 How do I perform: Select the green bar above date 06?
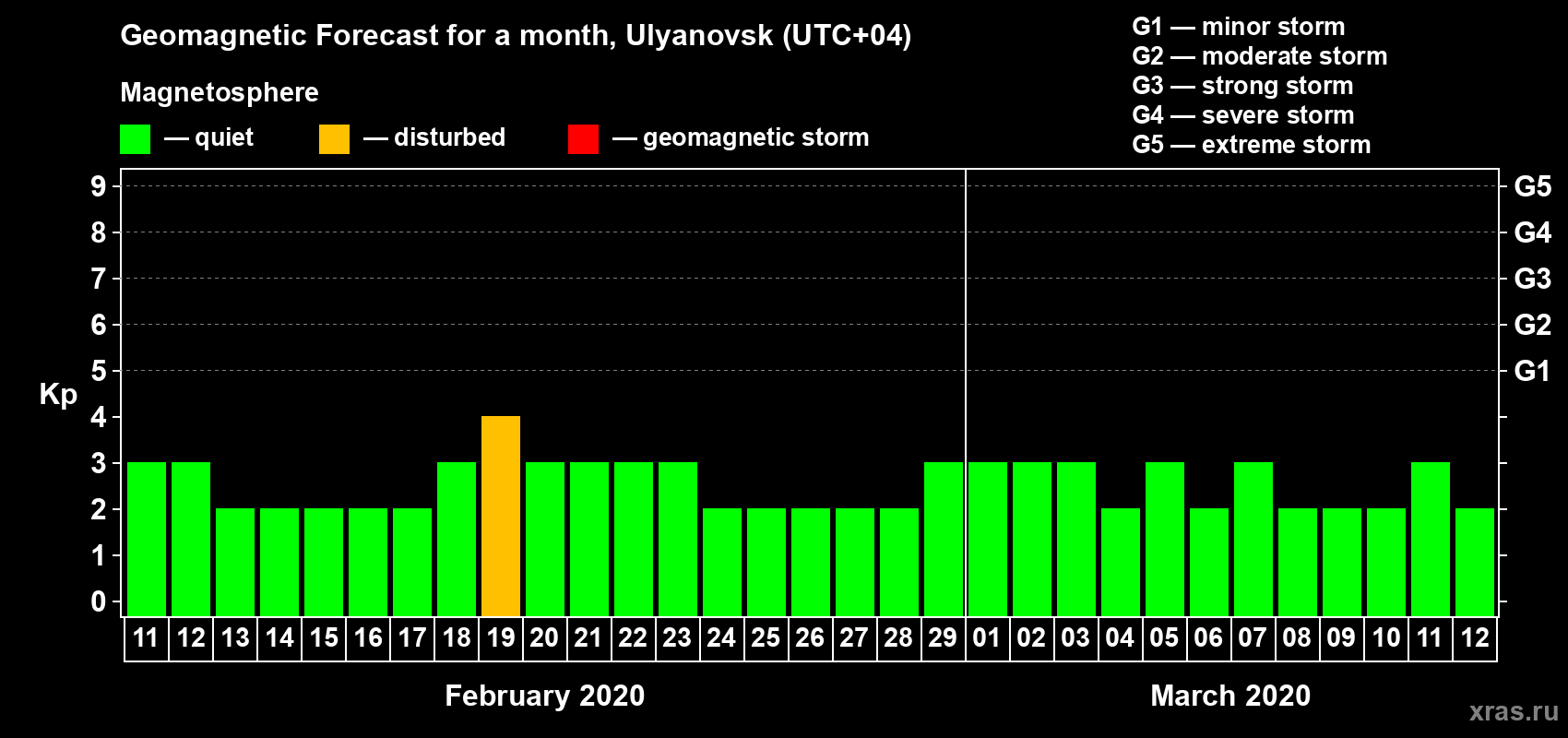[x=1209, y=563]
